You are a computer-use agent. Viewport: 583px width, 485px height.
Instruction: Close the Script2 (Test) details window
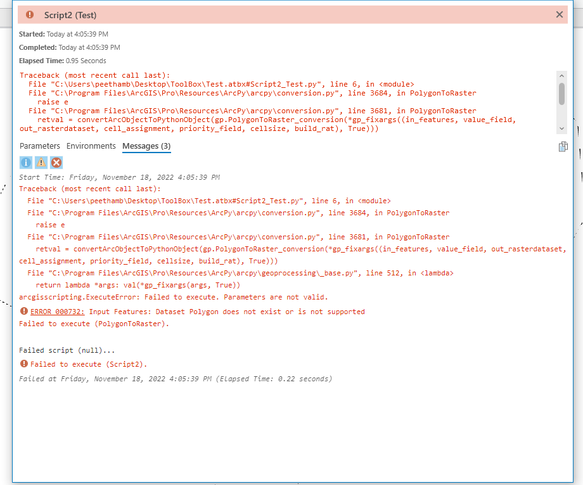[x=559, y=15]
